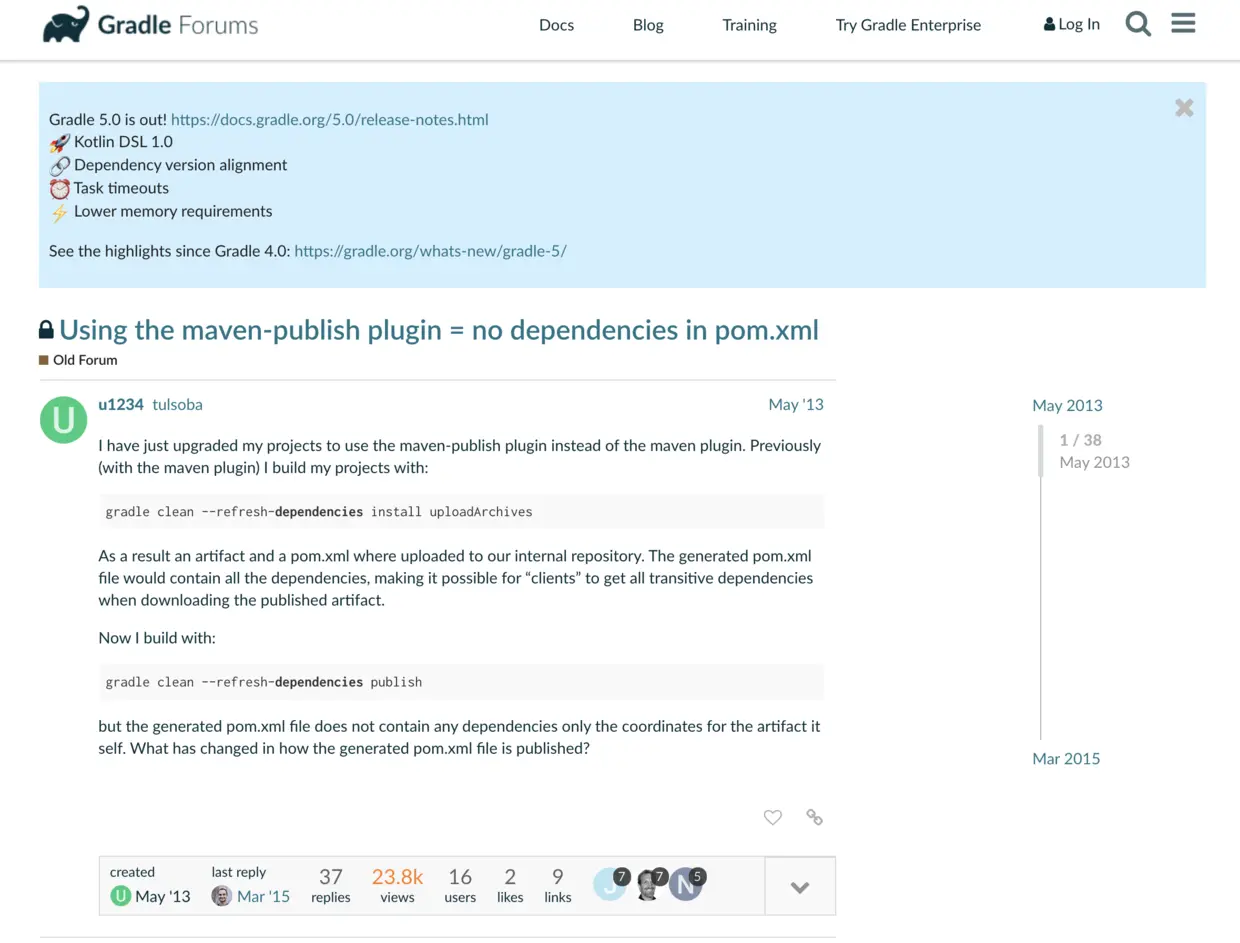Click the 37 replies count

coord(331,886)
